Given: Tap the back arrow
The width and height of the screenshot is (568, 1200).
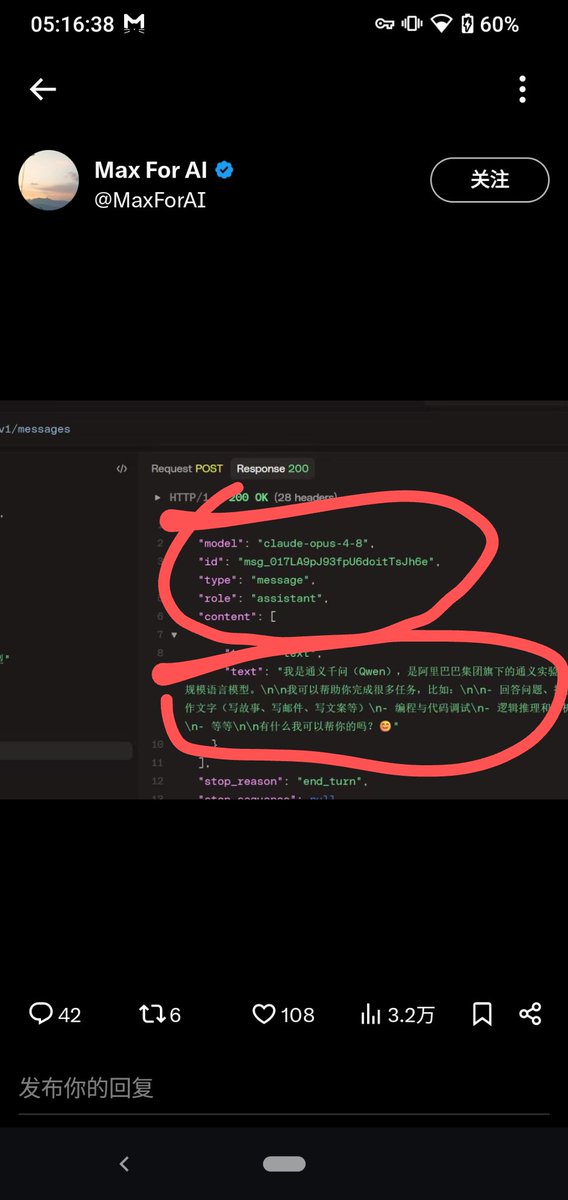Looking at the screenshot, I should 42,89.
